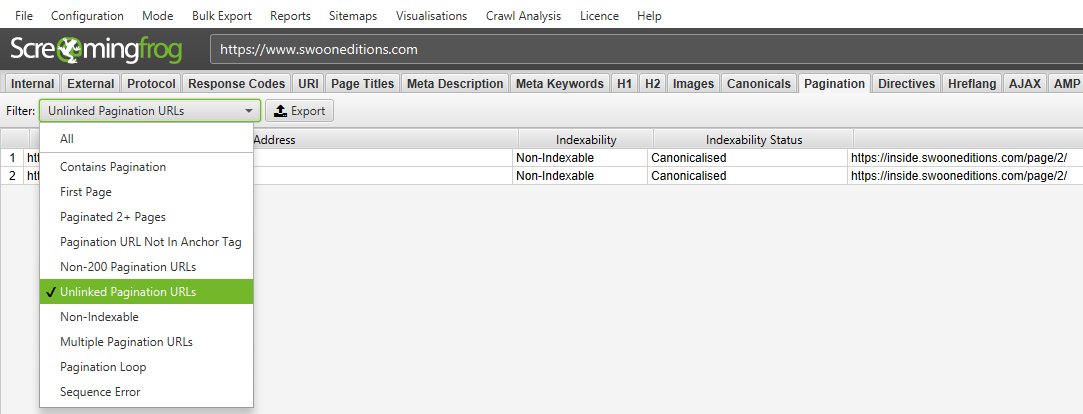Sort by Indexability Status column header
The width and height of the screenshot is (1083, 414).
754,140
